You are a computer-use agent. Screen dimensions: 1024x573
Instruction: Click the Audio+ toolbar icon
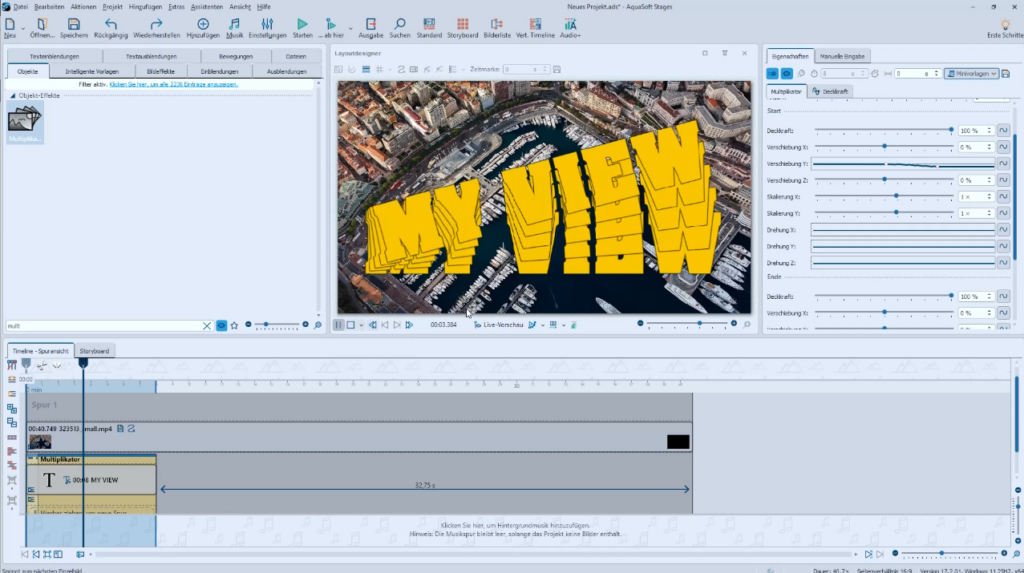tap(570, 24)
